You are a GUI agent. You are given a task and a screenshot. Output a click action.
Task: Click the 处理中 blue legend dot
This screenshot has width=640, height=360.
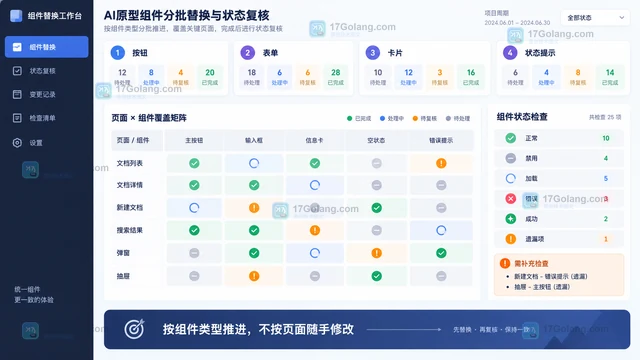382,118
